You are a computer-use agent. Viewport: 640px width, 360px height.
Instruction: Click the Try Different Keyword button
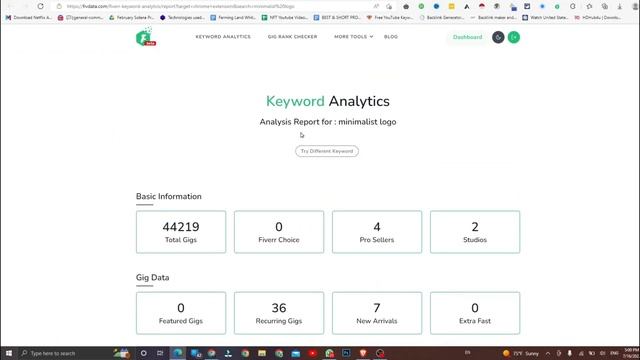327,151
